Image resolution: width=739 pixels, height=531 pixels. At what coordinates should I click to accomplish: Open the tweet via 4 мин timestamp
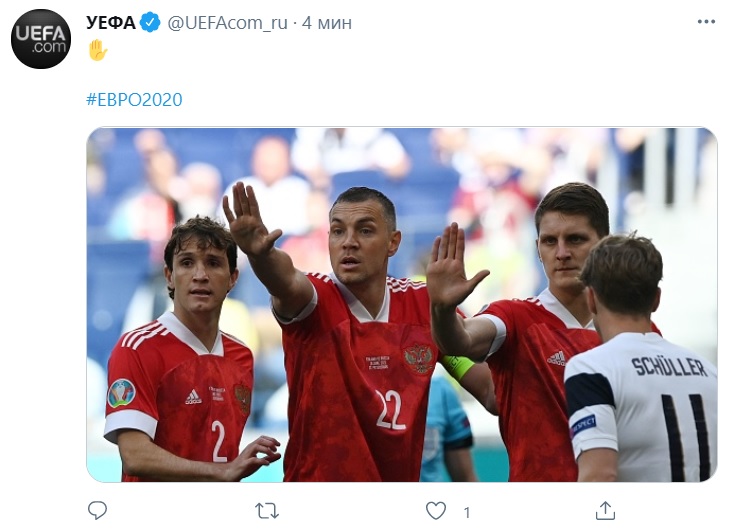(327, 23)
